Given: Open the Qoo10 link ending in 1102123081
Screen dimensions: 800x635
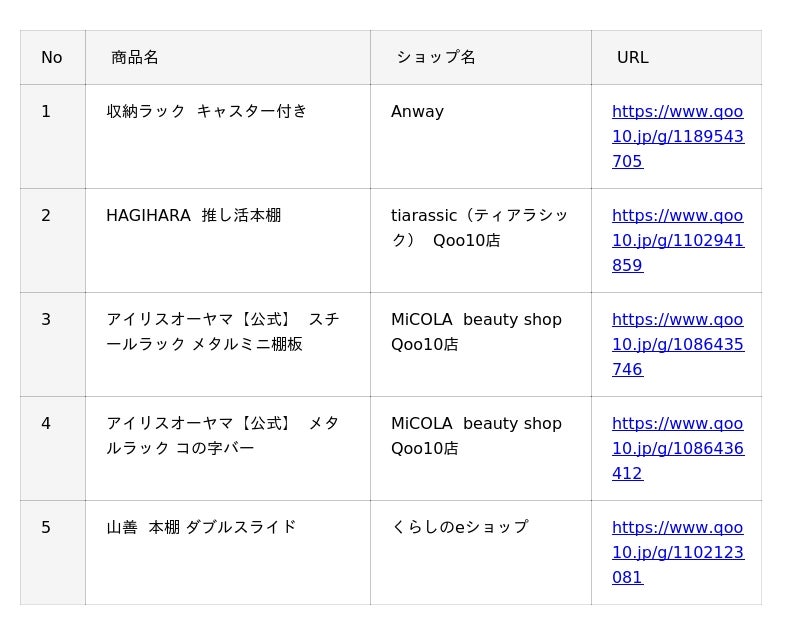Looking at the screenshot, I should [x=678, y=552].
